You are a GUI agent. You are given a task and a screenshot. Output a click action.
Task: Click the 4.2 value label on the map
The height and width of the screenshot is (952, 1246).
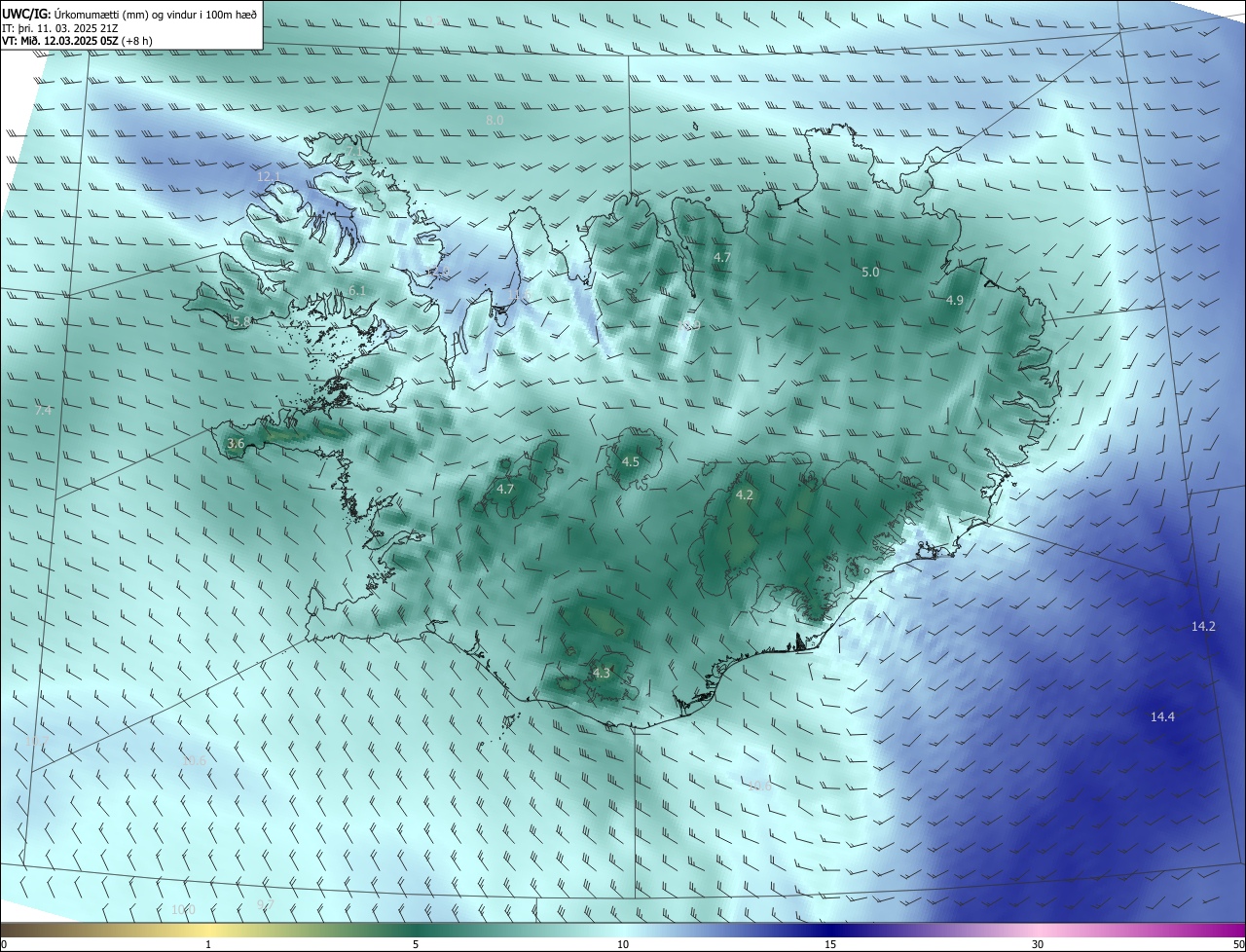point(744,495)
